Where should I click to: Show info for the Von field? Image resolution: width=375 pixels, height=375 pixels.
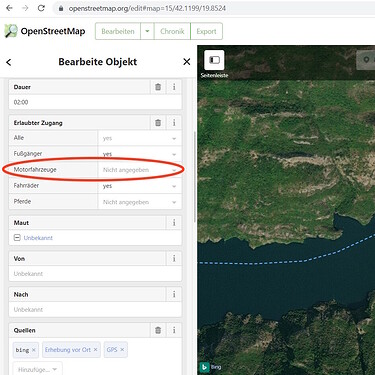click(x=174, y=258)
